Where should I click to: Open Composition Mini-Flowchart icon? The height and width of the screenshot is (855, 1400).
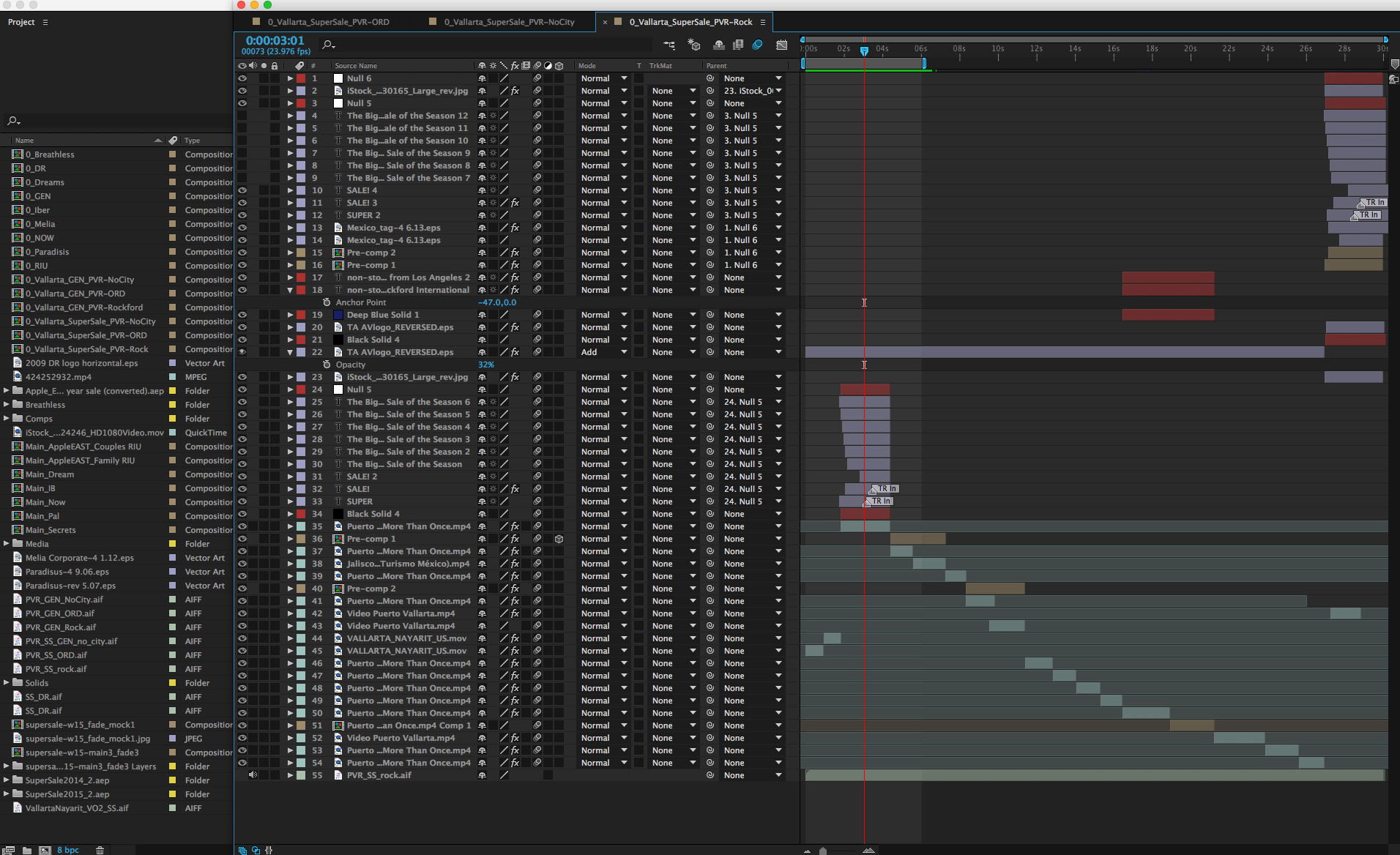coord(669,45)
